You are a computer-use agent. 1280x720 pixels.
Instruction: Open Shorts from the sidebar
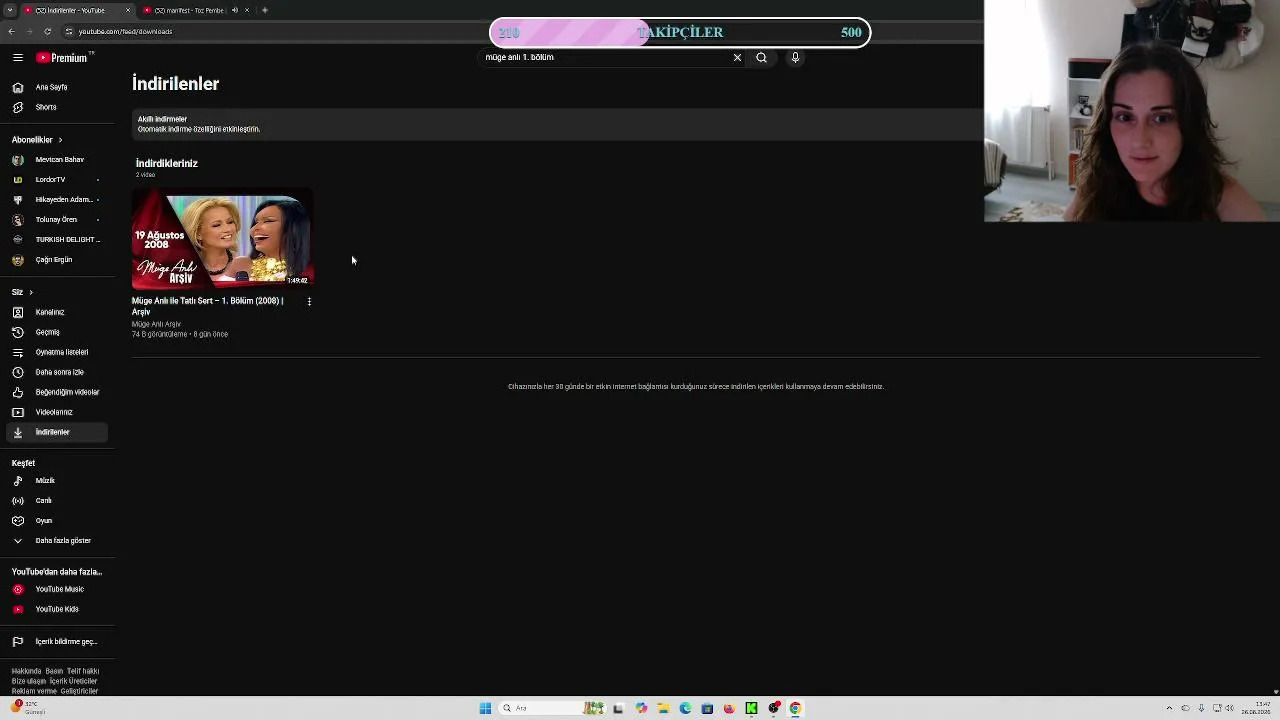click(57, 107)
